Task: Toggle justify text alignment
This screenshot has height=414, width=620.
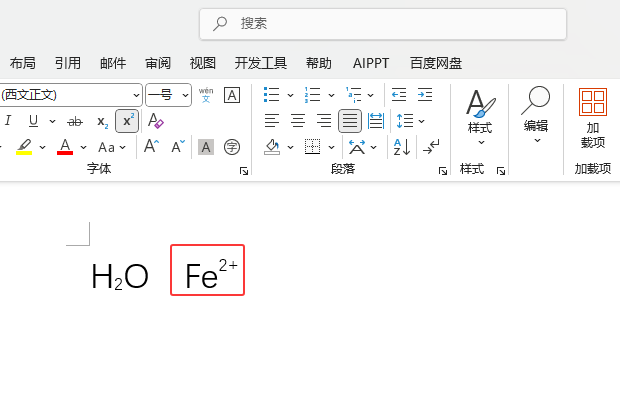Action: (350, 121)
